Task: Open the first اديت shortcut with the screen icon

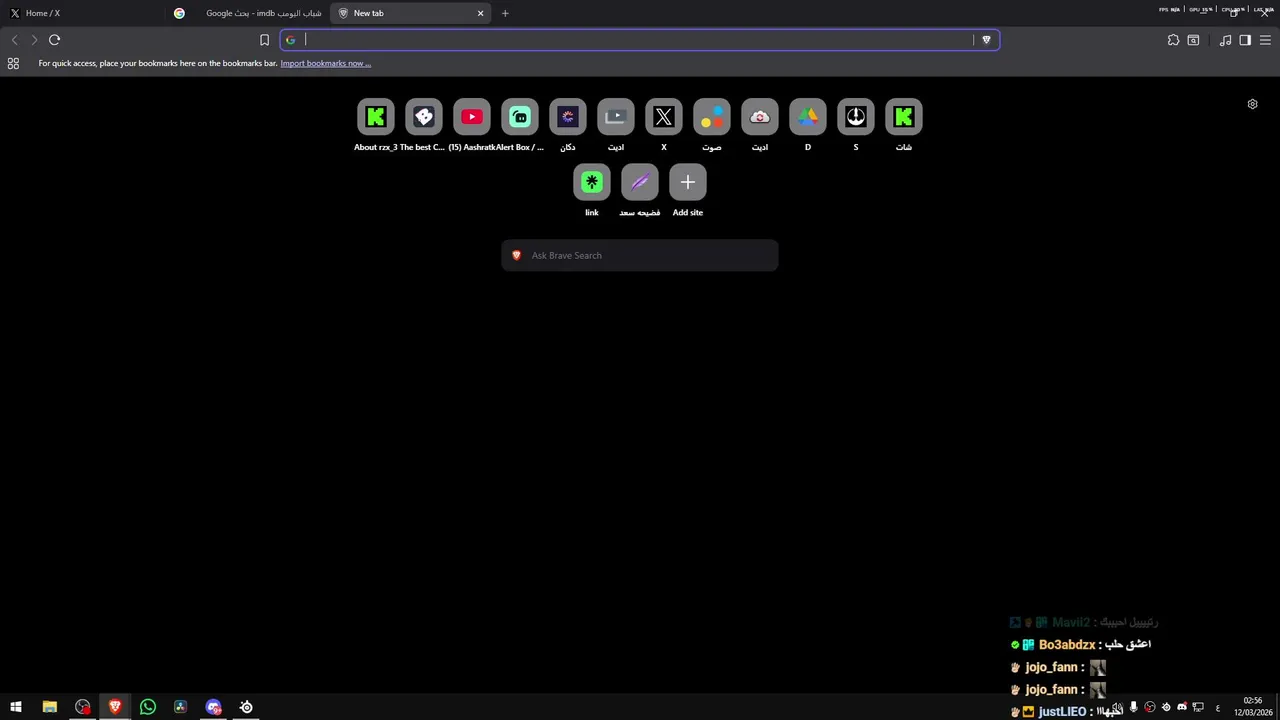Action: click(616, 117)
